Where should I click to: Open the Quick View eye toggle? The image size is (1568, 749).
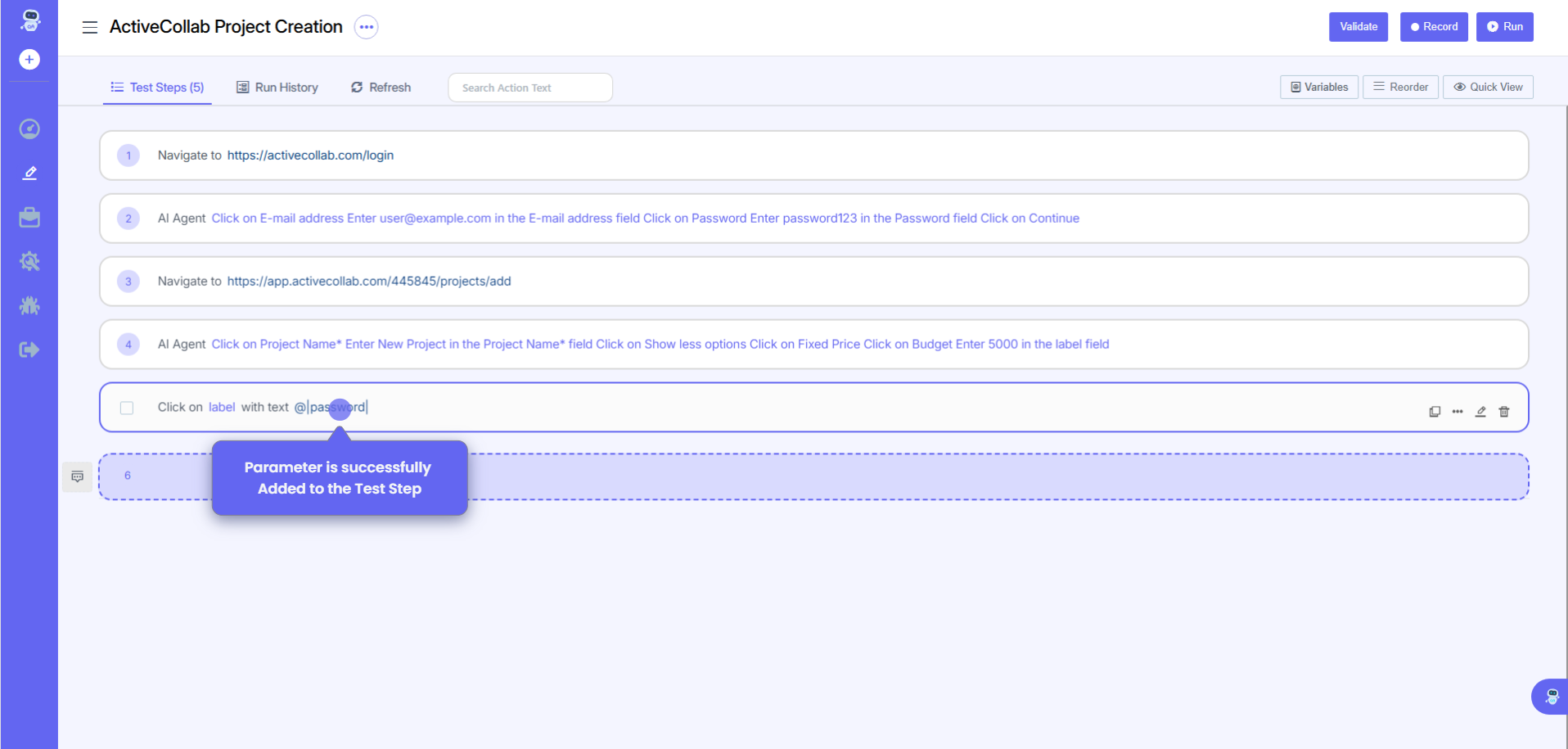tap(1487, 87)
